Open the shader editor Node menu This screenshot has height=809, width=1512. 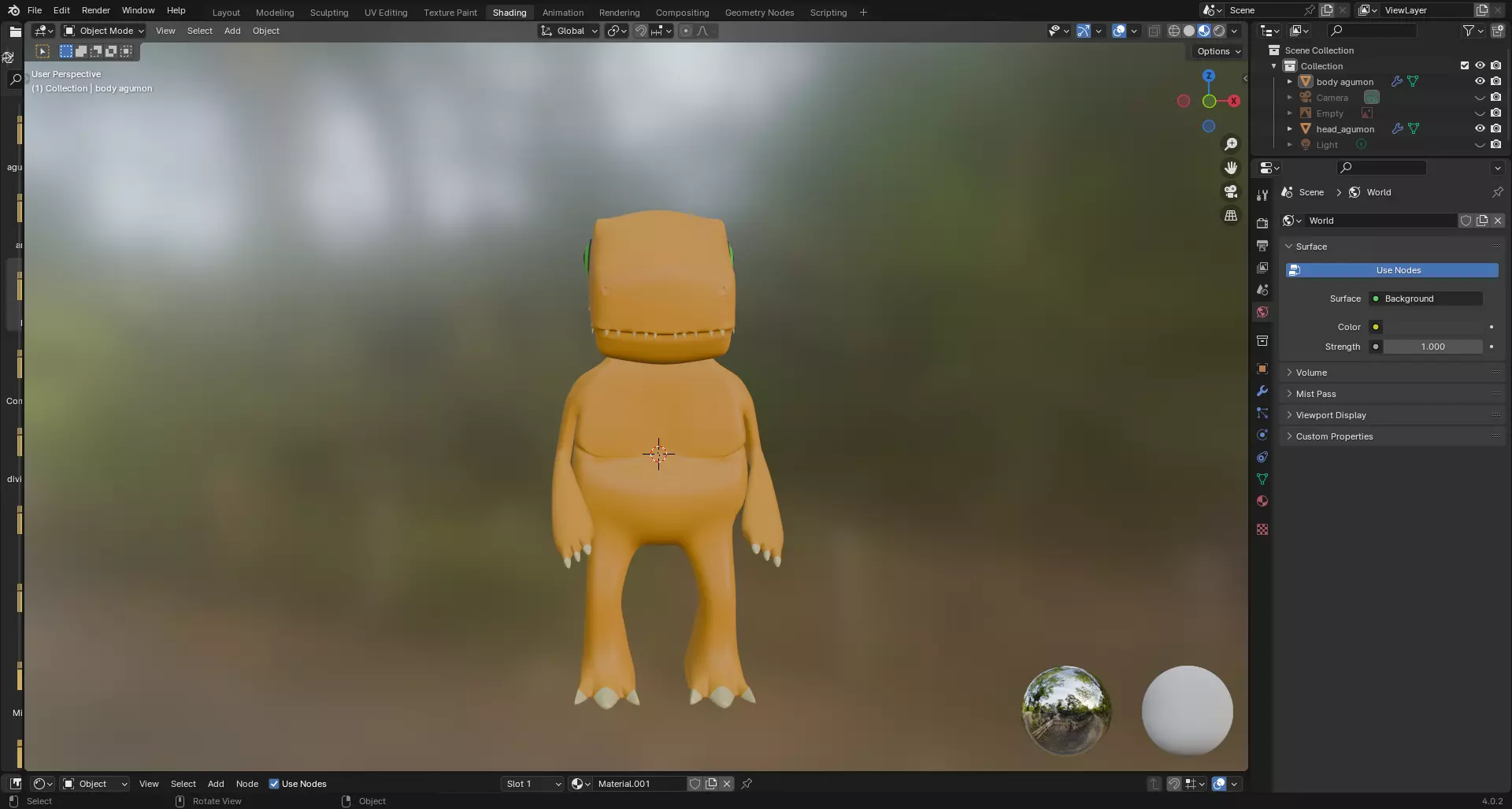coord(246,784)
